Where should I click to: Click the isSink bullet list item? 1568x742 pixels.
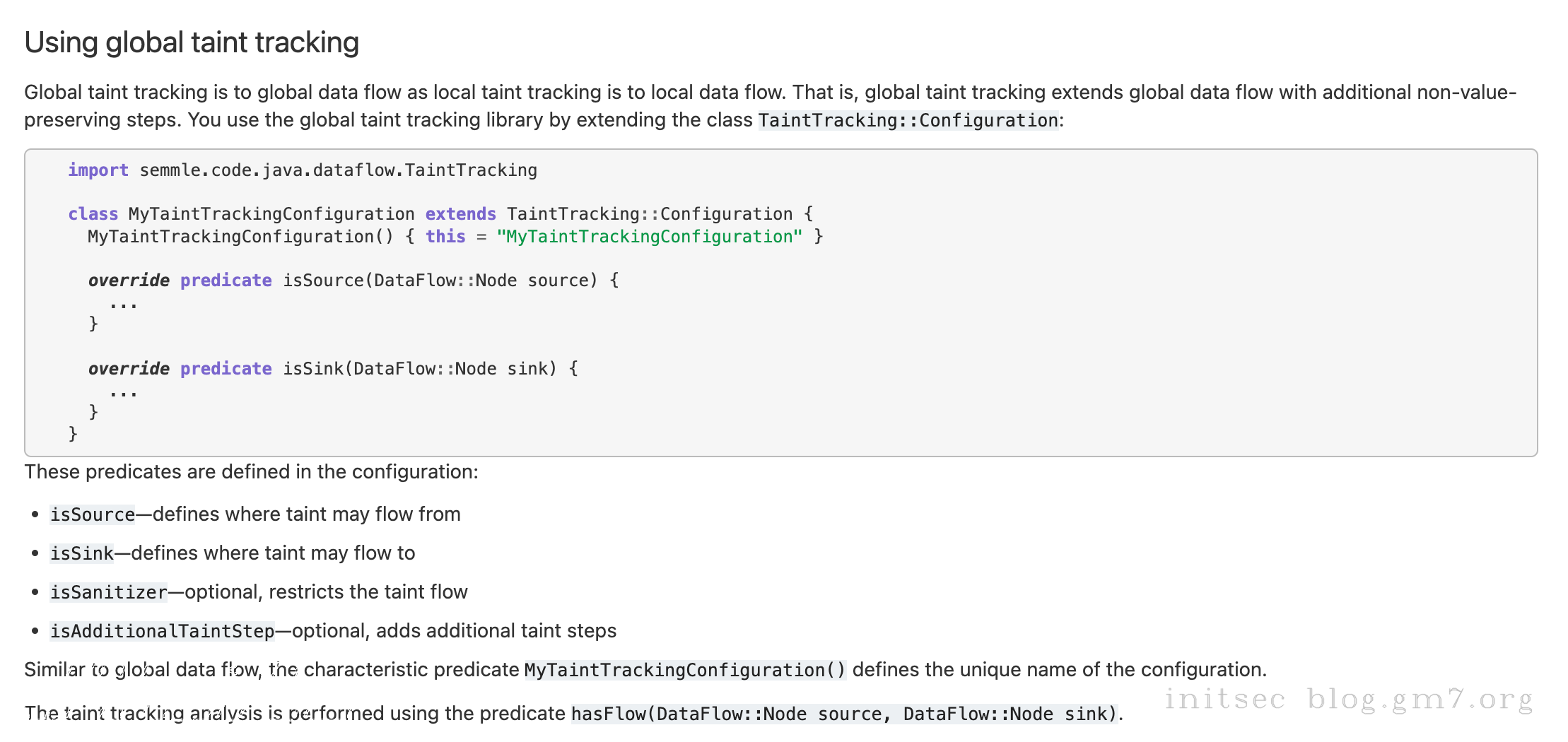coord(232,553)
